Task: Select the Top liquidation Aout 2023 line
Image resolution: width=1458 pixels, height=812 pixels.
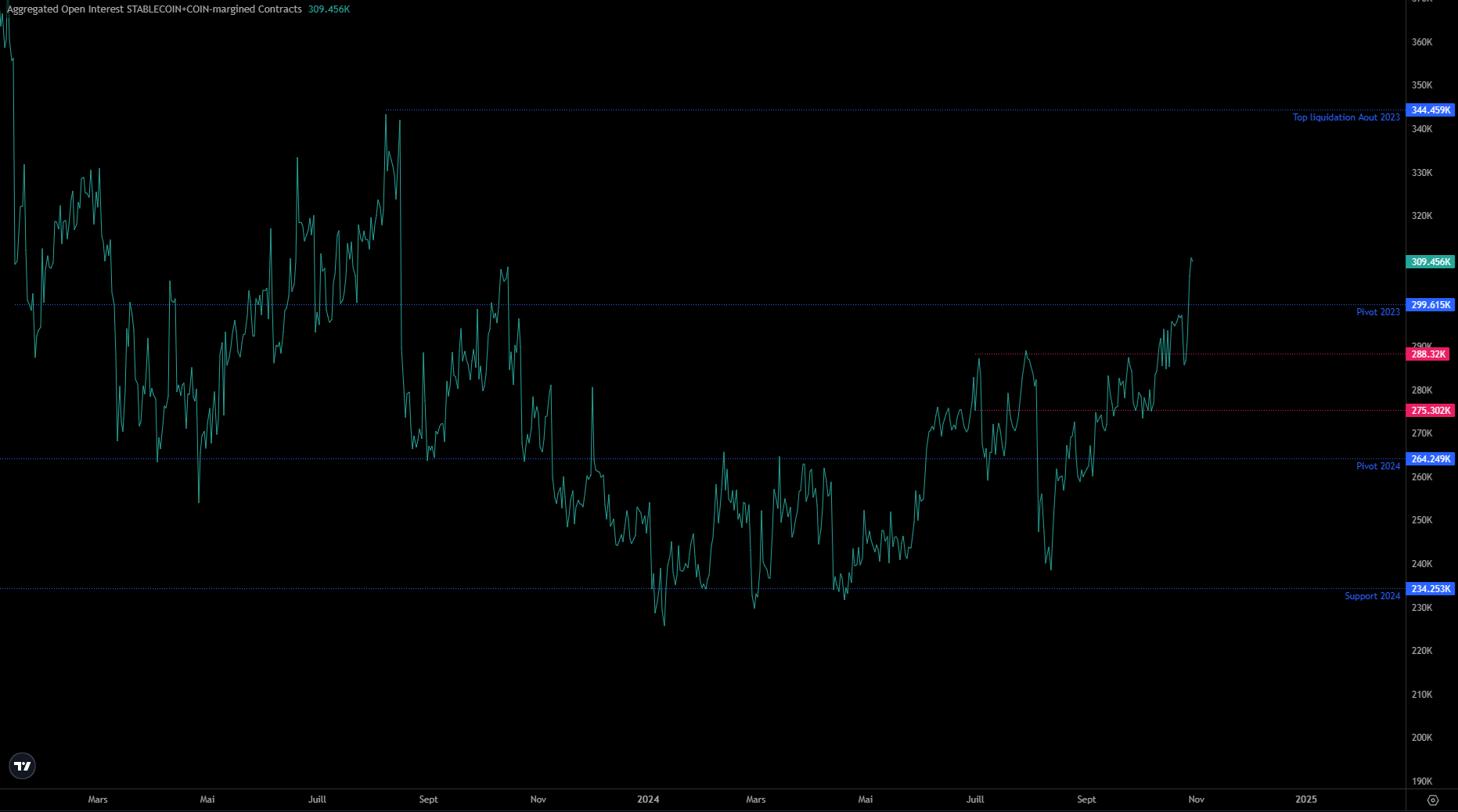Action: click(1345, 117)
